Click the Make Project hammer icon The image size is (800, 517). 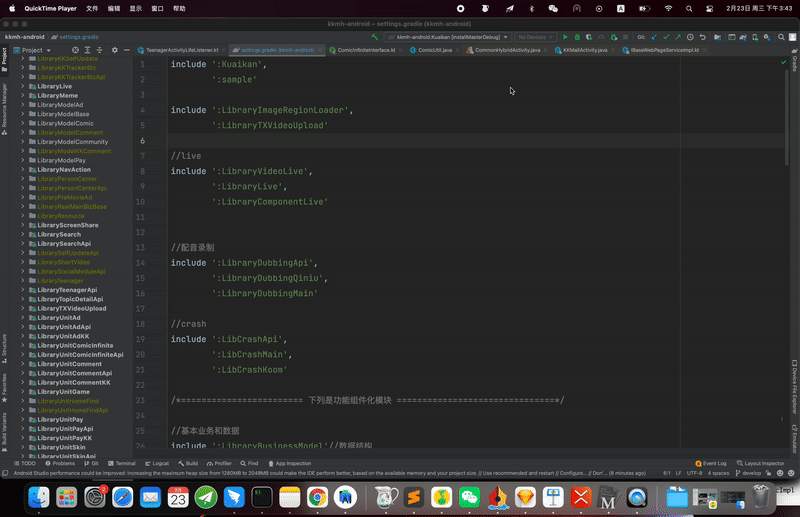[x=374, y=37]
